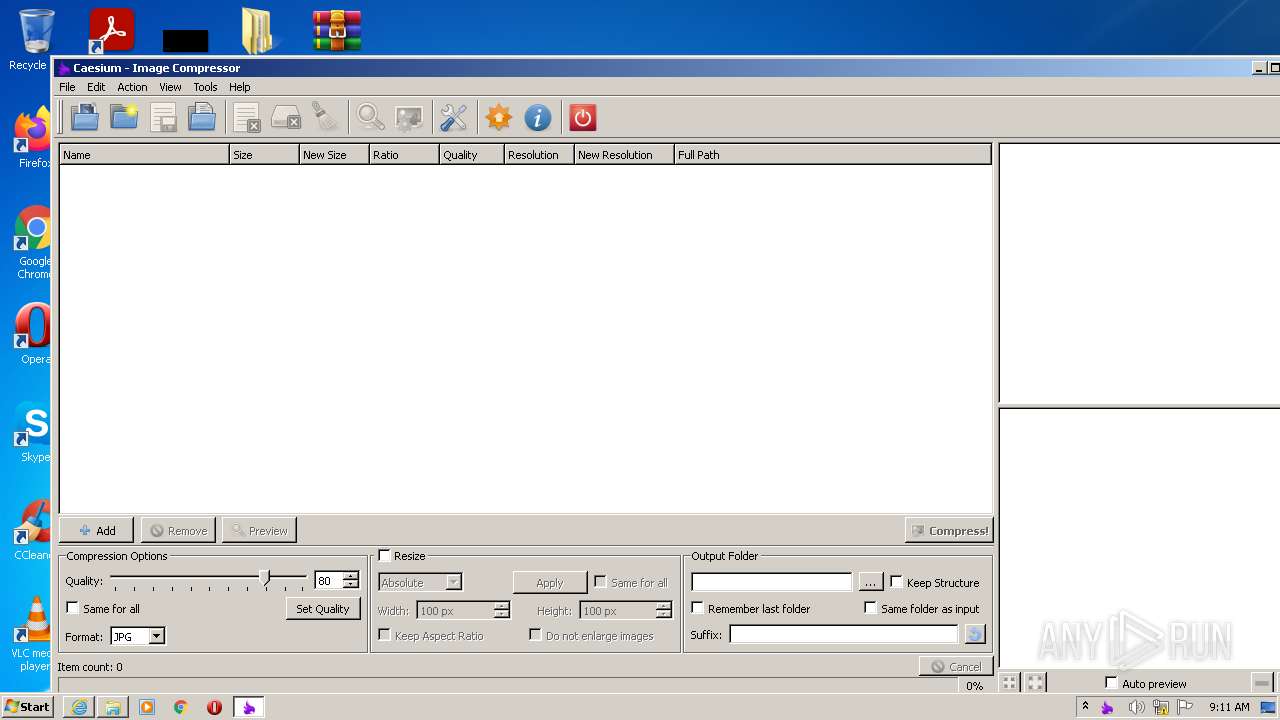1280x720 pixels.
Task: Open the yellow folder desktop icon
Action: coord(259,30)
